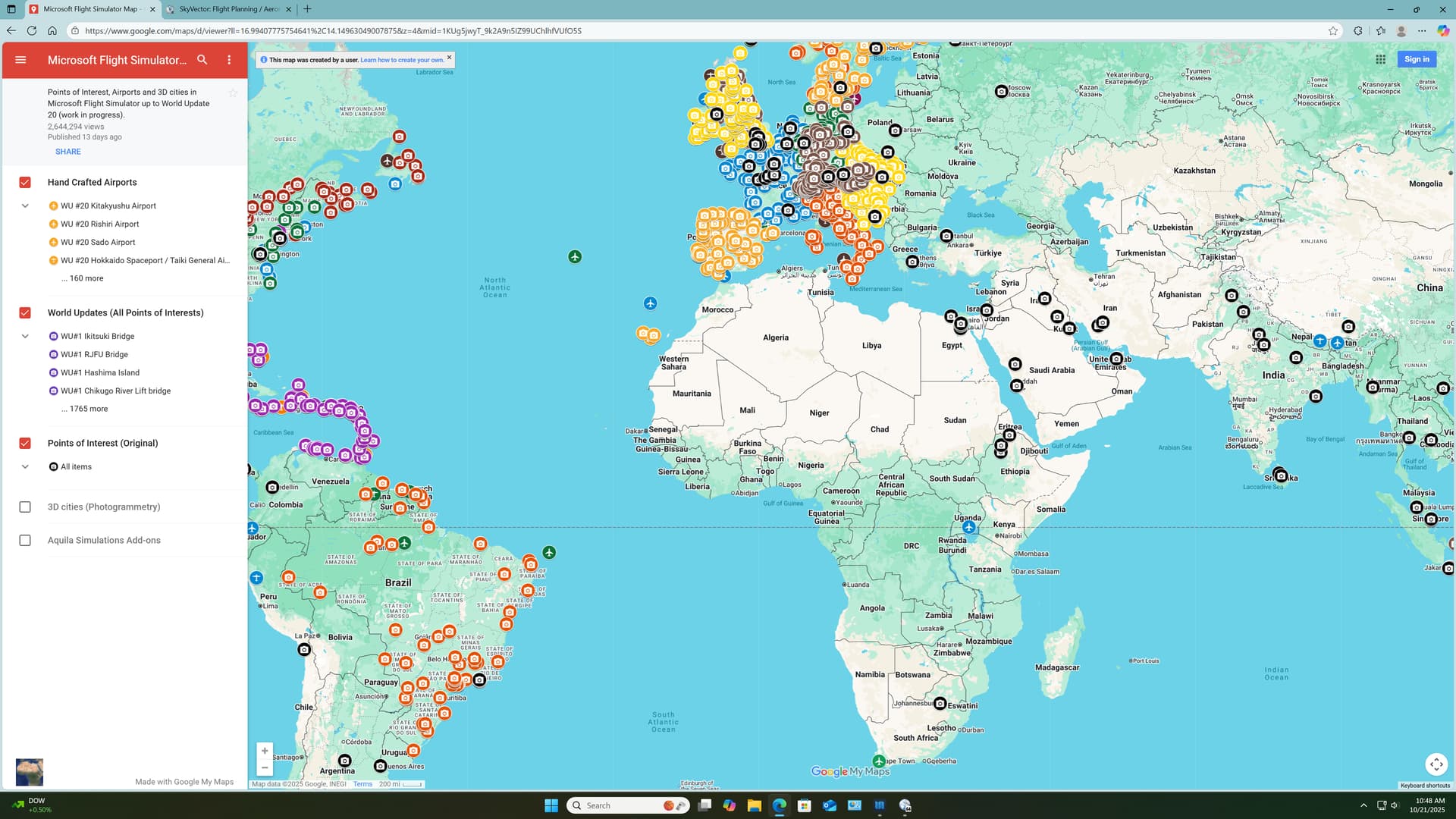Click the map zoom out button
The height and width of the screenshot is (819, 1456).
[x=265, y=767]
